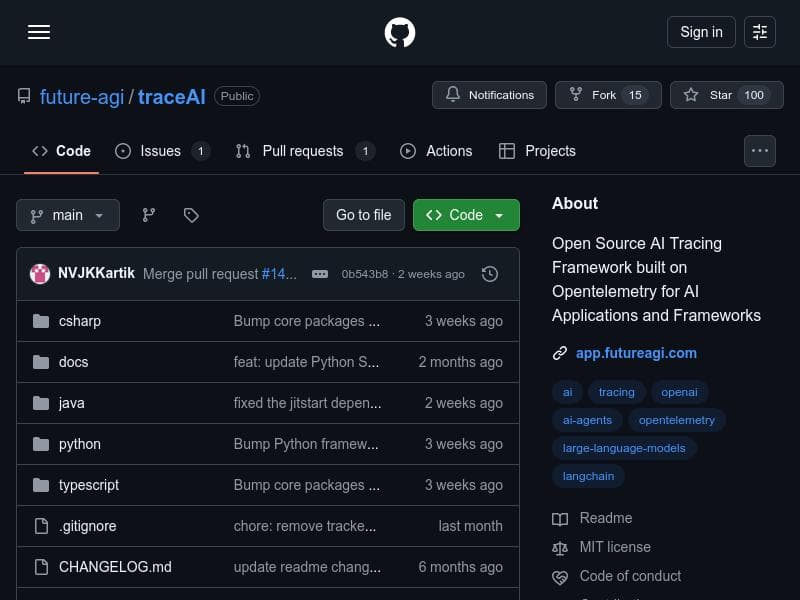This screenshot has height=600, width=800.
Task: Expand the main branch dropdown
Action: 68,215
